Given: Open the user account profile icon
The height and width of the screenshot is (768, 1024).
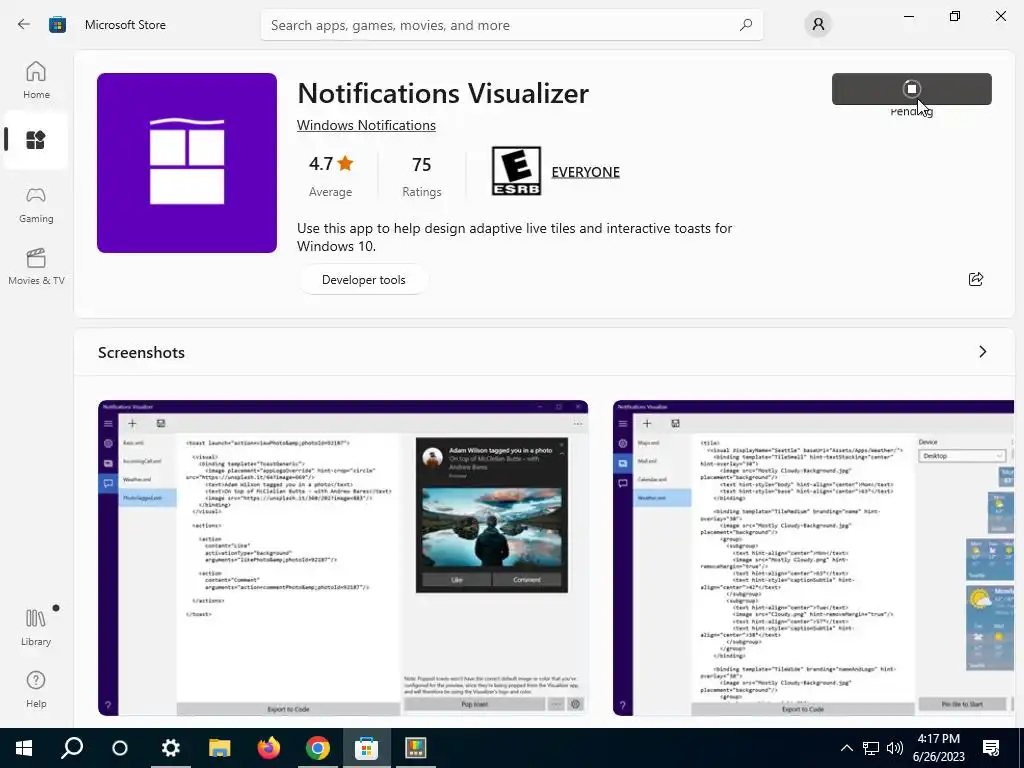Looking at the screenshot, I should click(x=818, y=25).
